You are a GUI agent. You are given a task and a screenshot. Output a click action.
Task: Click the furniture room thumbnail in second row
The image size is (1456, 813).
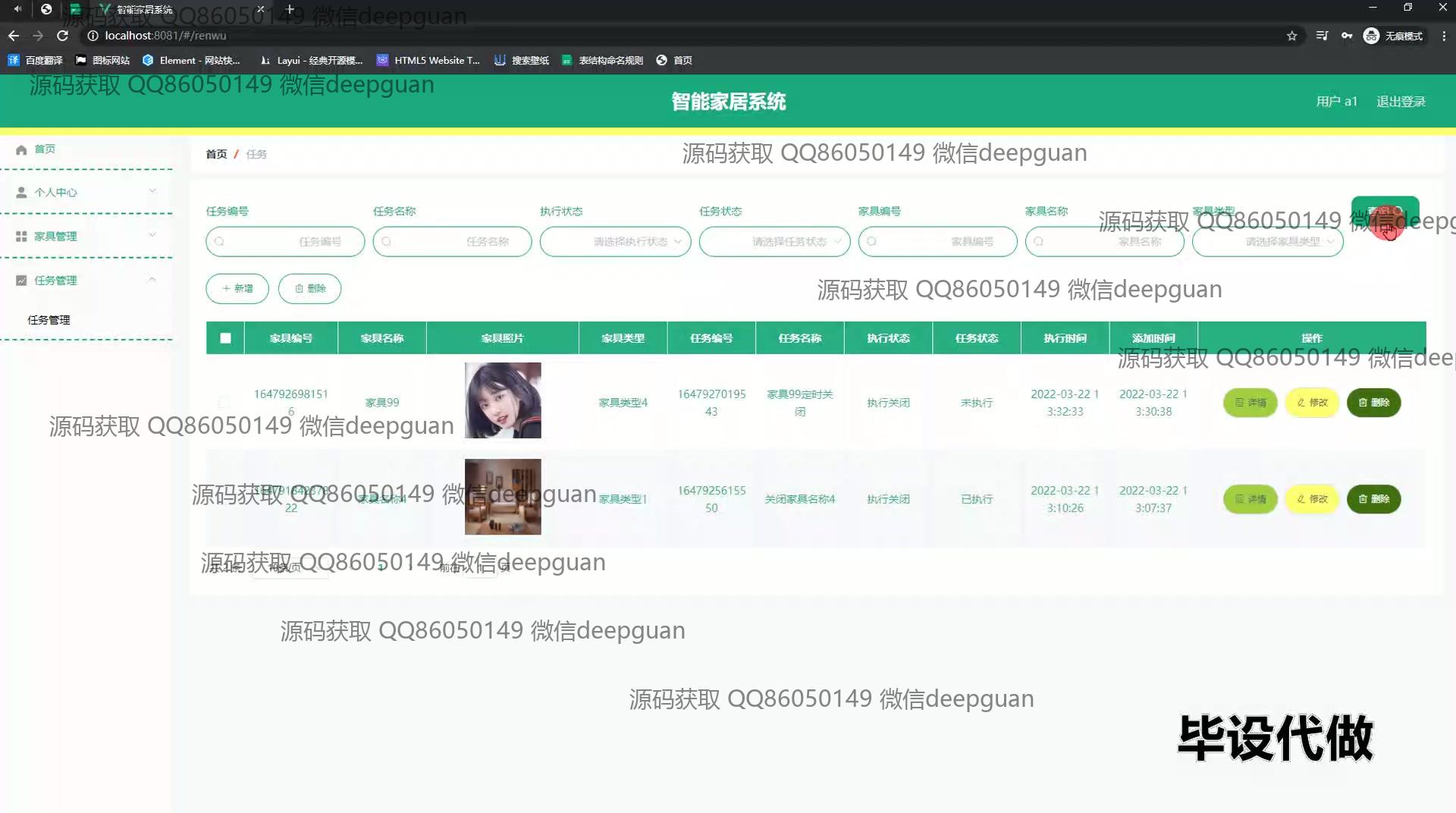(503, 497)
